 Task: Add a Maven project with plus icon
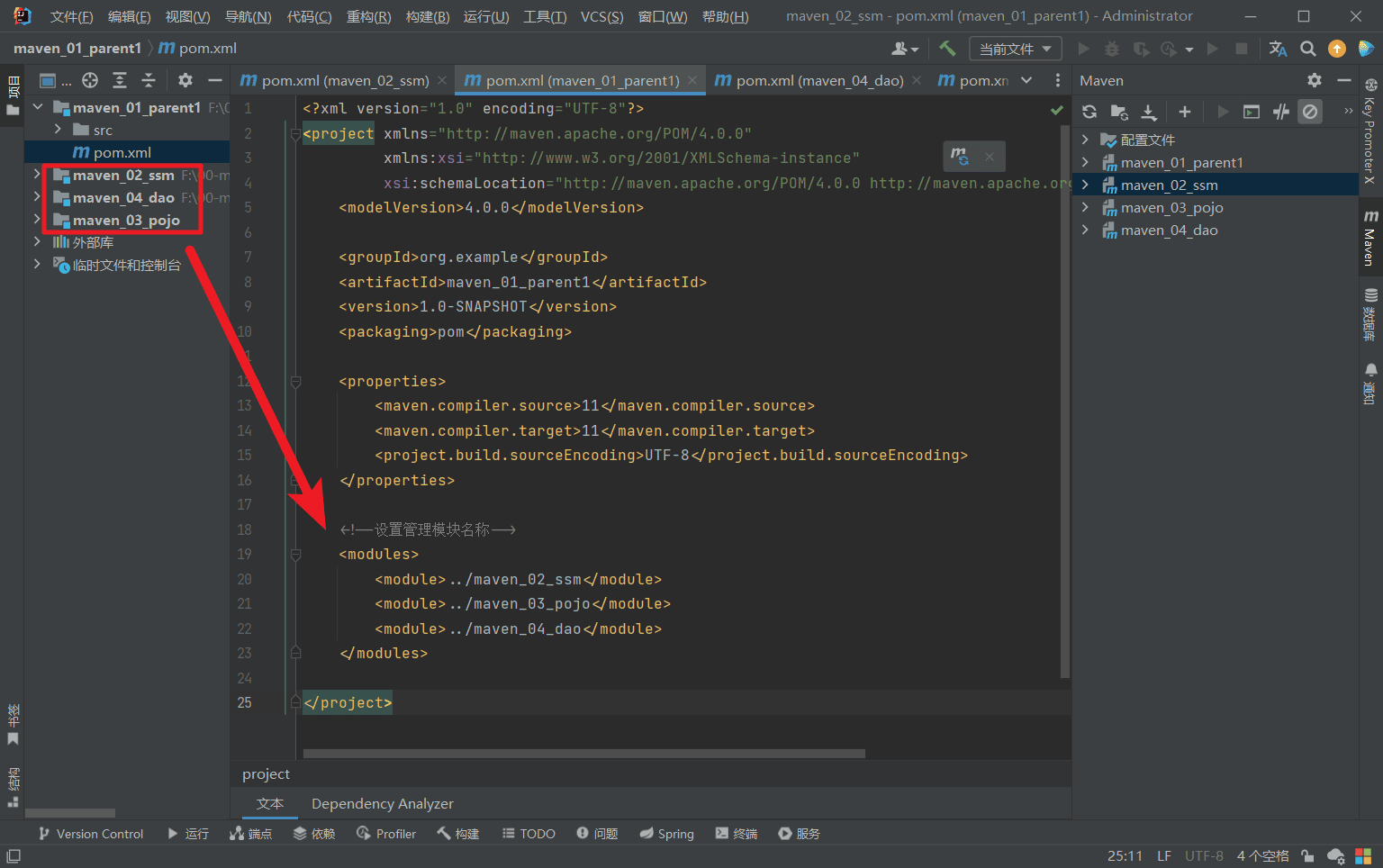pyautogui.click(x=1185, y=112)
